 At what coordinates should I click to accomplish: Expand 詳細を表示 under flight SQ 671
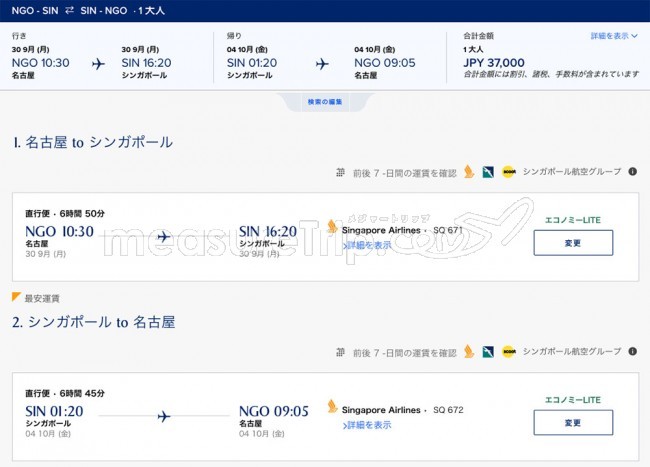(x=367, y=245)
